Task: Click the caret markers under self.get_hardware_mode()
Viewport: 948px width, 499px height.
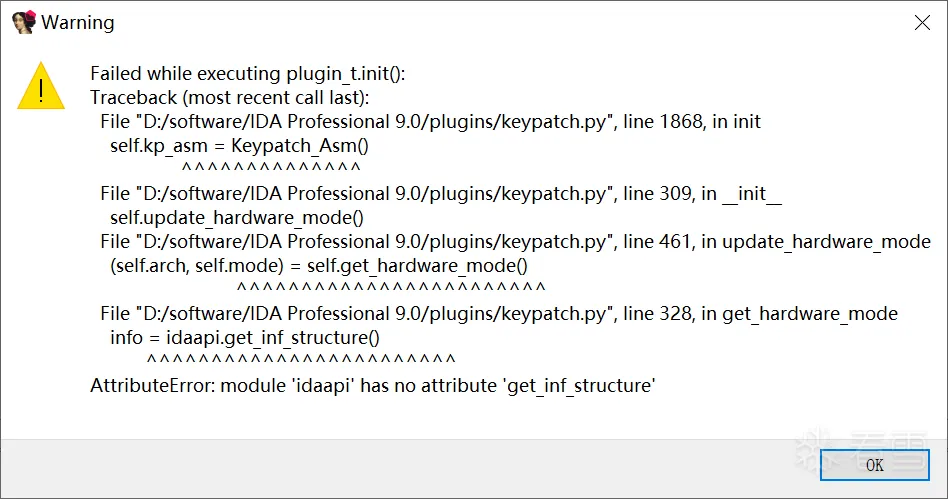Action: point(391,287)
